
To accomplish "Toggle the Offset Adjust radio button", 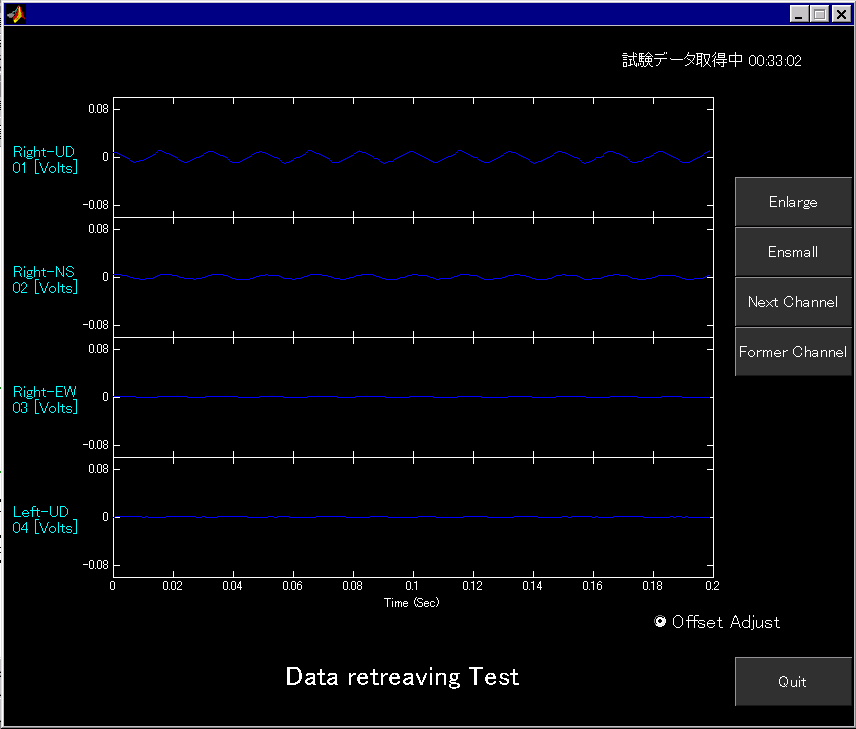I will coord(660,621).
